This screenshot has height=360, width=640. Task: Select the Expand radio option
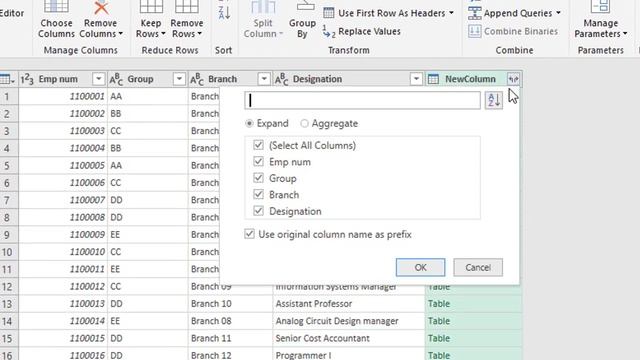(x=249, y=123)
